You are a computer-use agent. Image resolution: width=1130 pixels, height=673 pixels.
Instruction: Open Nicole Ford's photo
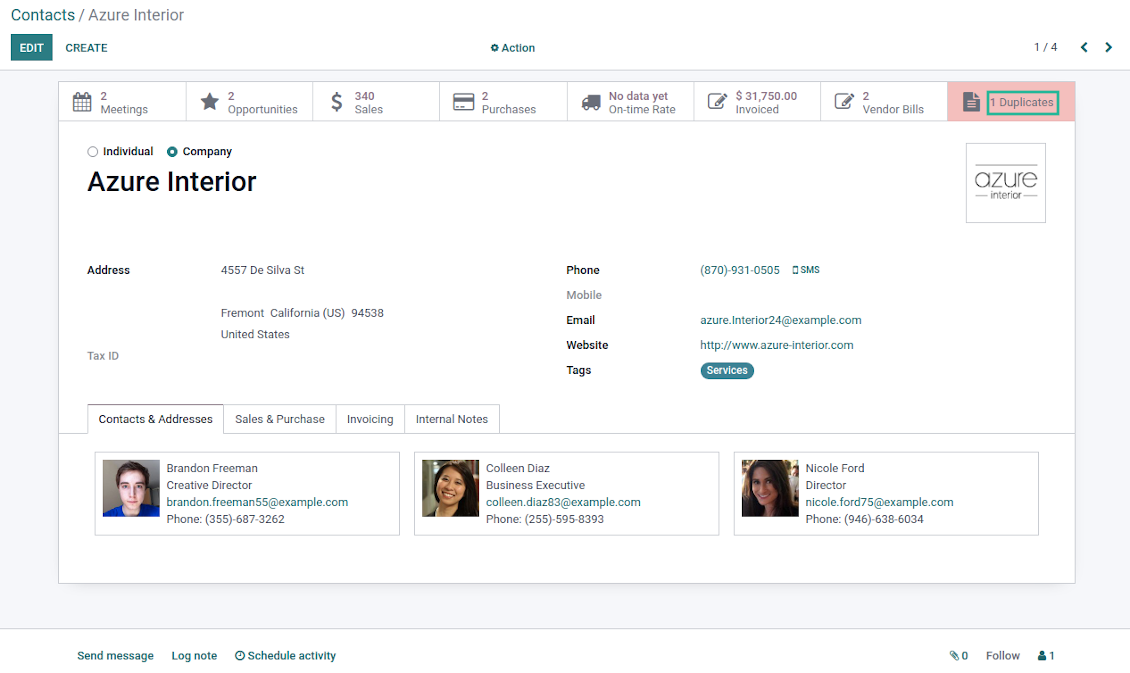point(770,489)
